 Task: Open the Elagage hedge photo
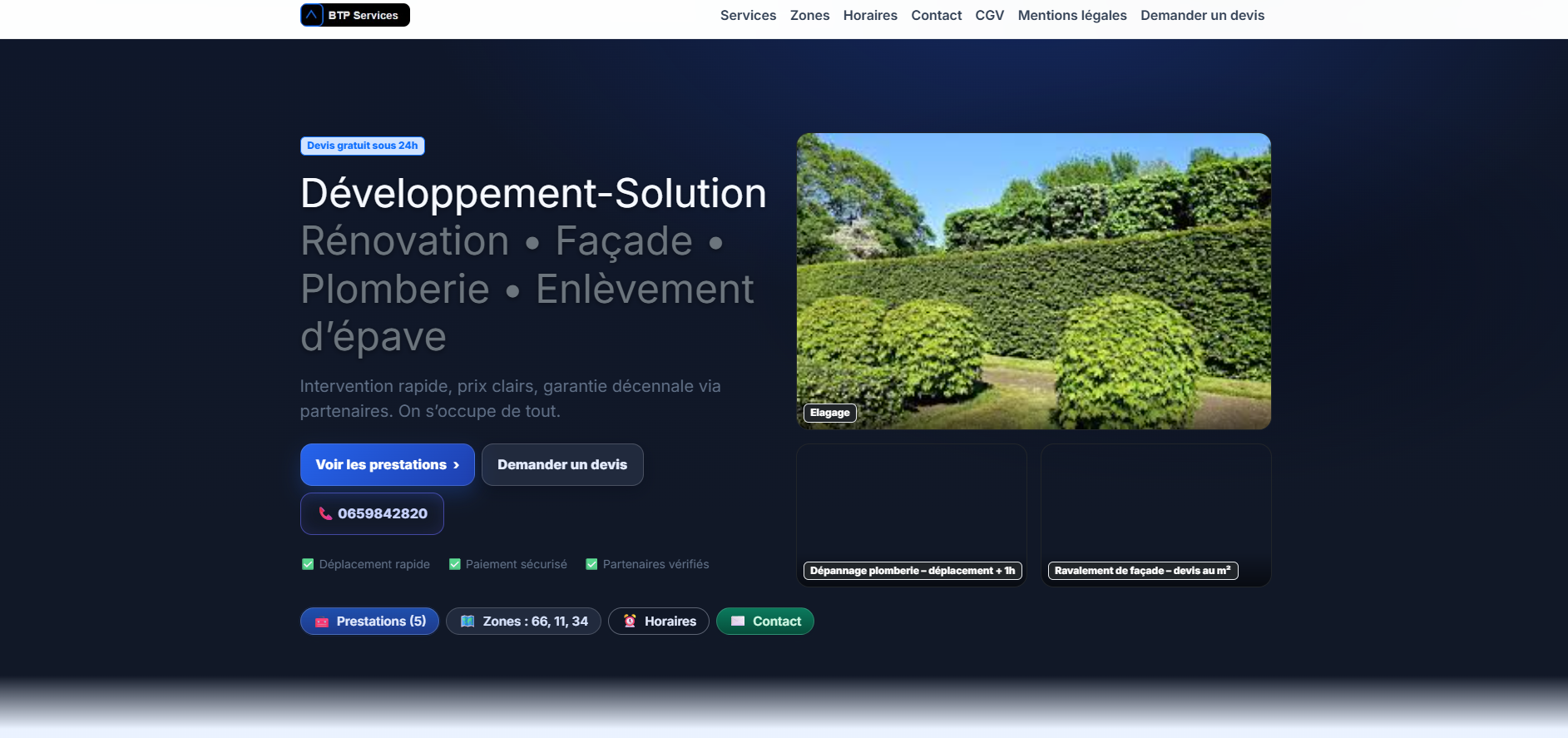pos(1034,281)
